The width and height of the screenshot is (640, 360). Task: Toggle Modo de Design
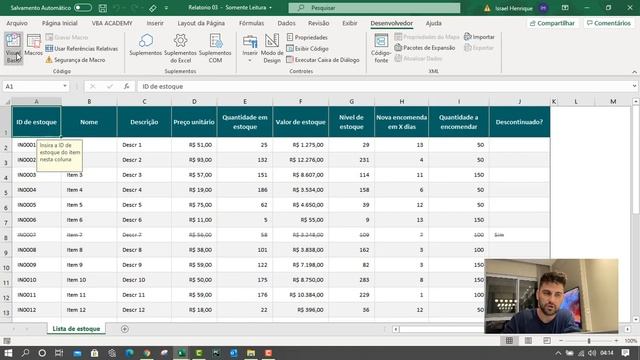(272, 48)
